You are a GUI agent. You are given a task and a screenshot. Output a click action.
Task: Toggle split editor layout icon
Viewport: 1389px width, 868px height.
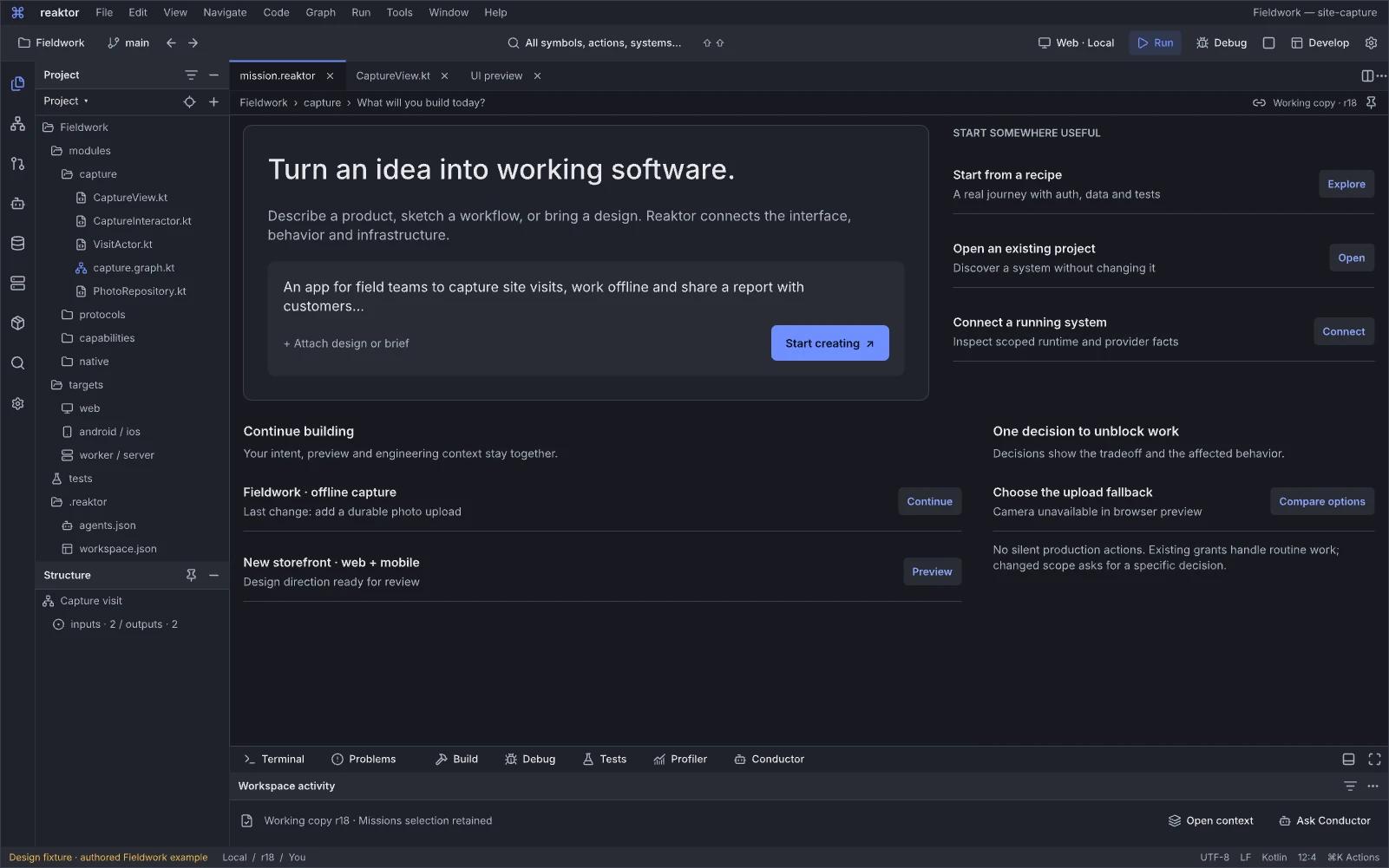click(x=1367, y=75)
